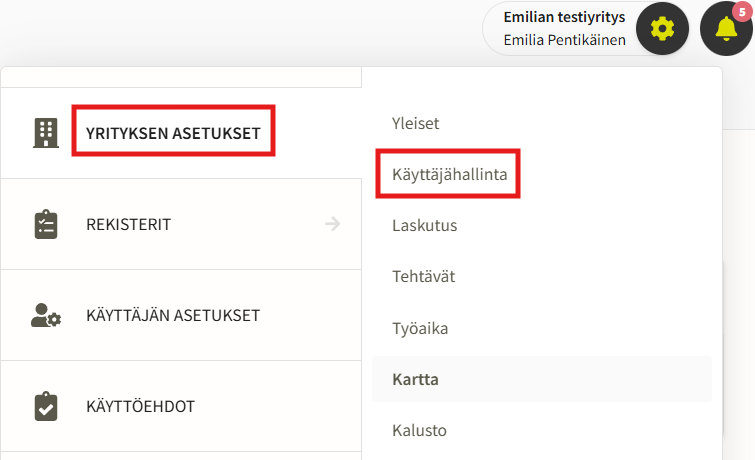Click the red notification count badge
This screenshot has height=460, width=755.
(x=741, y=11)
